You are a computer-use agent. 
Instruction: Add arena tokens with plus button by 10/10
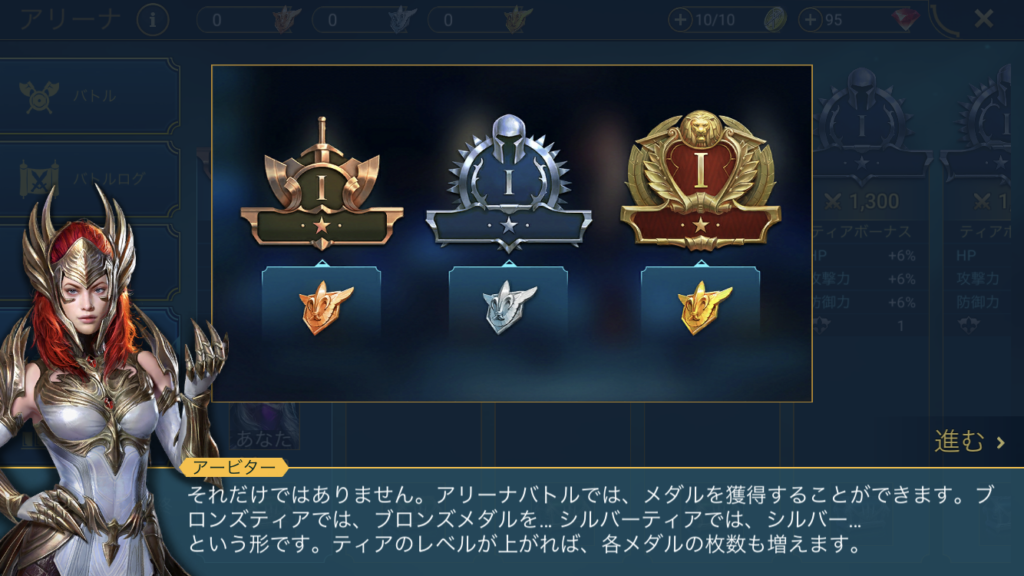[680, 20]
